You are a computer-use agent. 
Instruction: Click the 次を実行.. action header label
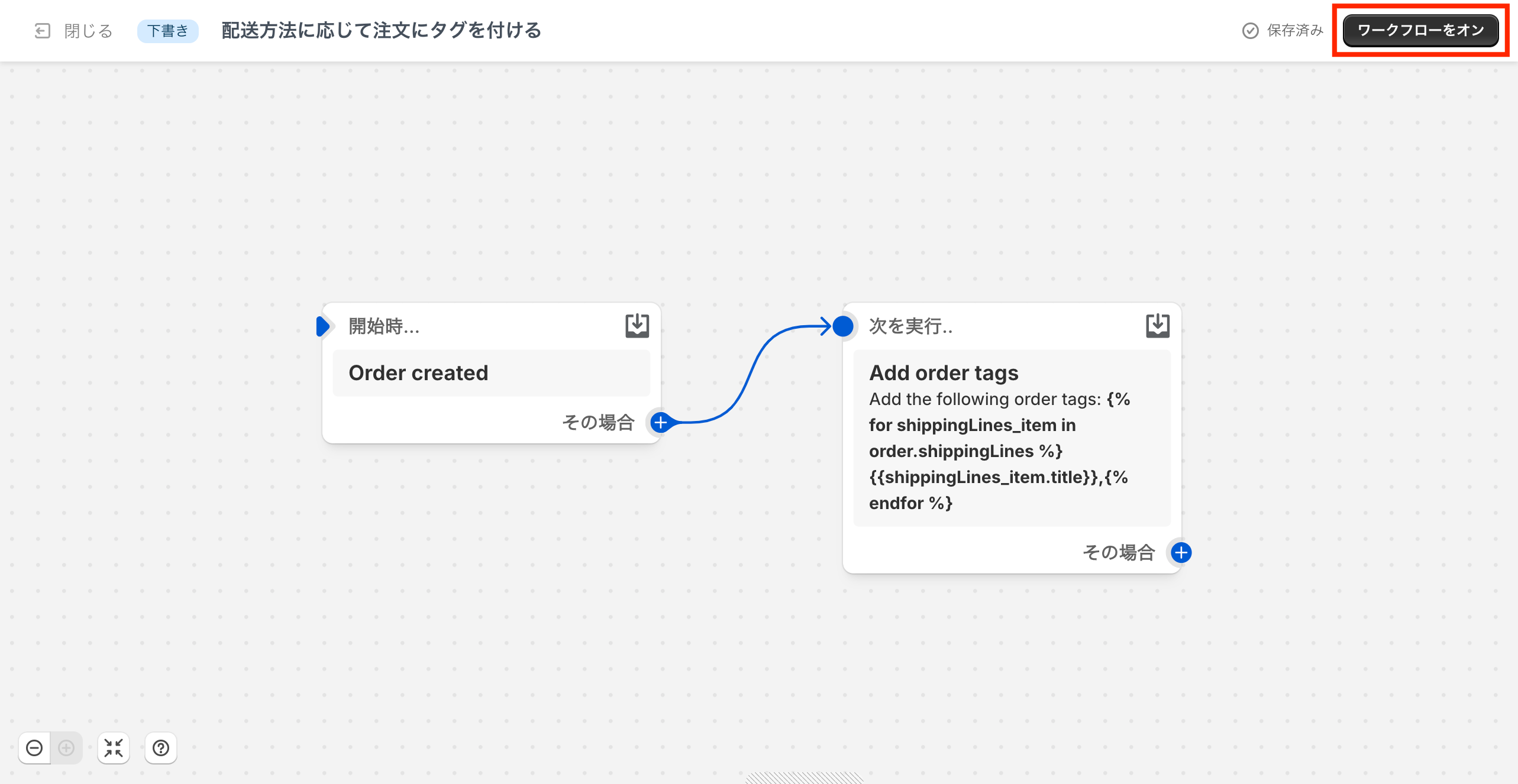click(910, 326)
